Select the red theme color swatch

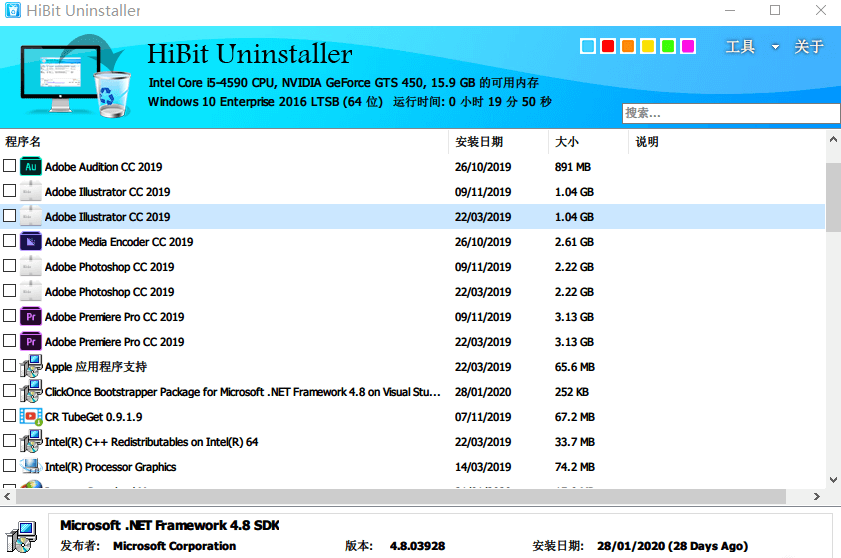[608, 46]
